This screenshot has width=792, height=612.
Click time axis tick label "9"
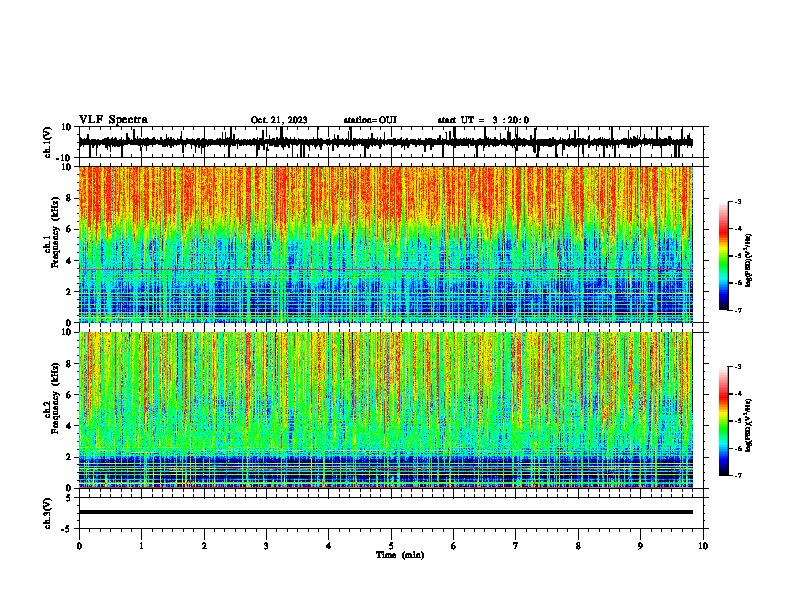[640, 546]
